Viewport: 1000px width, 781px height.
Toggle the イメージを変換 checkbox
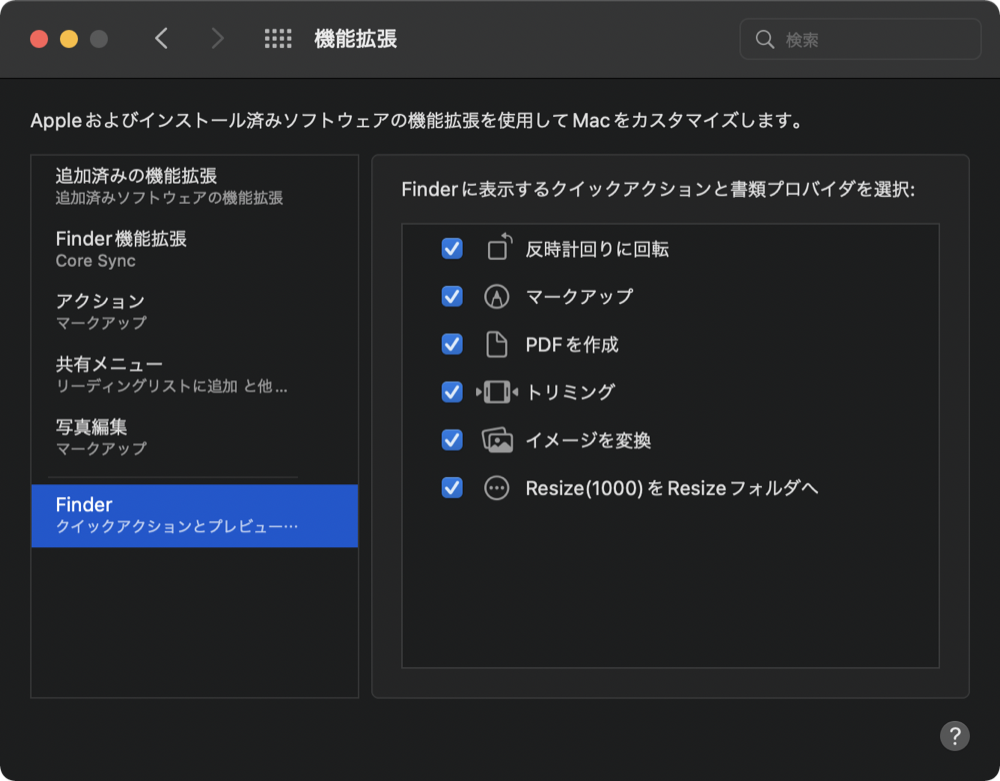(452, 441)
